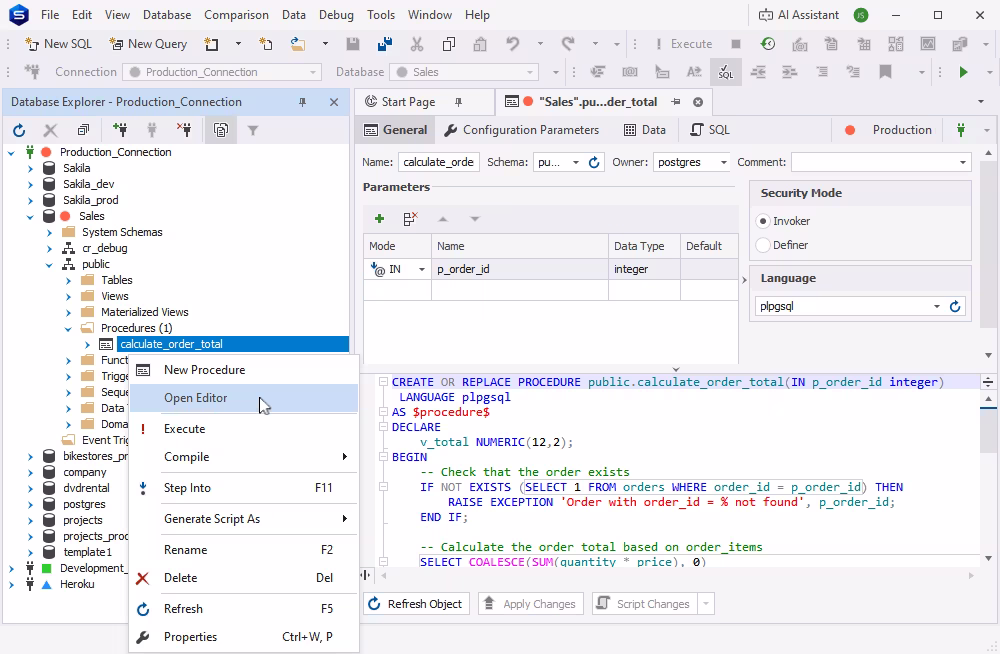Refresh the Database Explorer tree
This screenshot has height=654, width=1000.
click(x=19, y=131)
